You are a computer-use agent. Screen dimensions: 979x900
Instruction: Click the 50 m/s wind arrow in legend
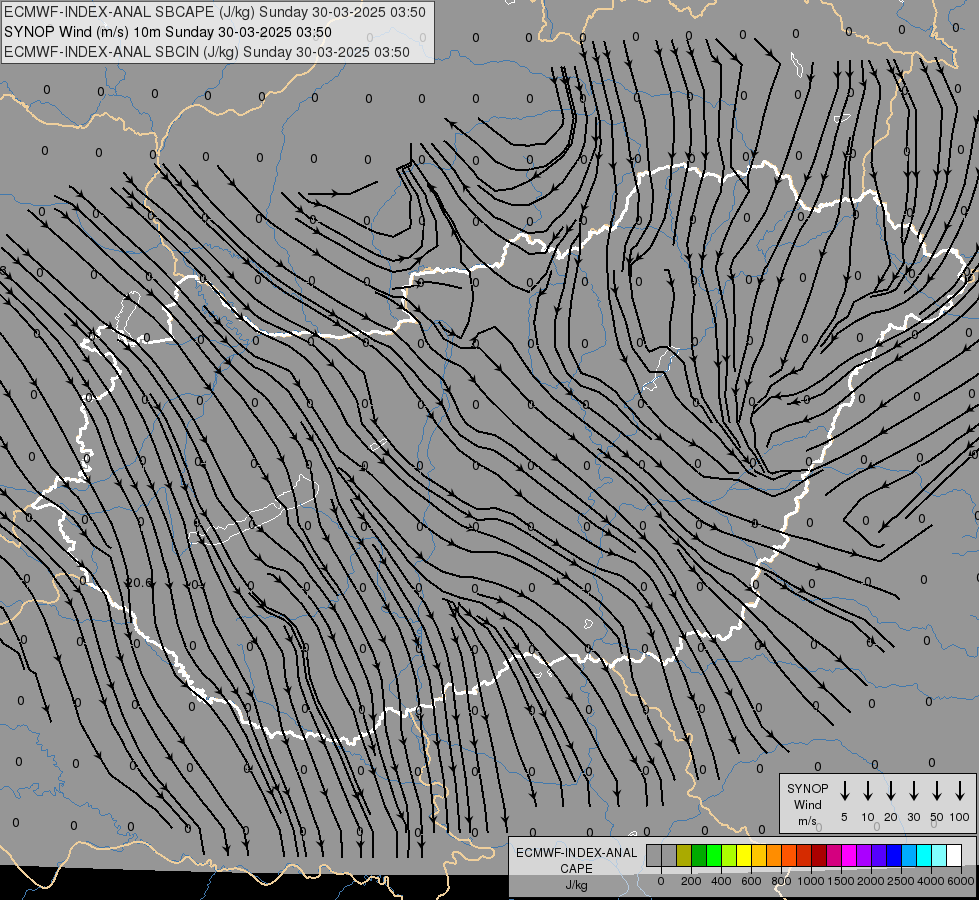(937, 791)
